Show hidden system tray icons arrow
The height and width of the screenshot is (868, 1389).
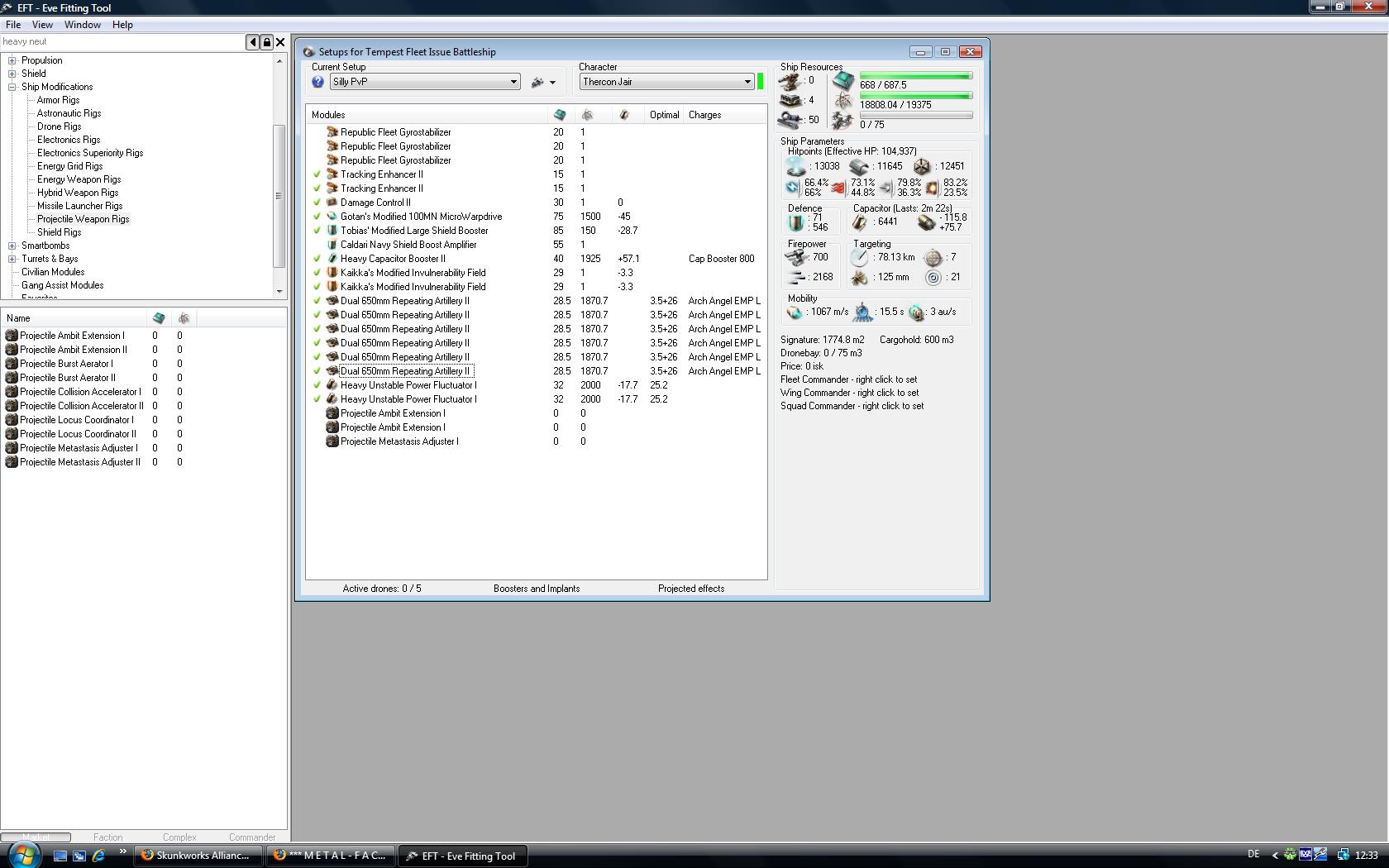[x=1274, y=856]
